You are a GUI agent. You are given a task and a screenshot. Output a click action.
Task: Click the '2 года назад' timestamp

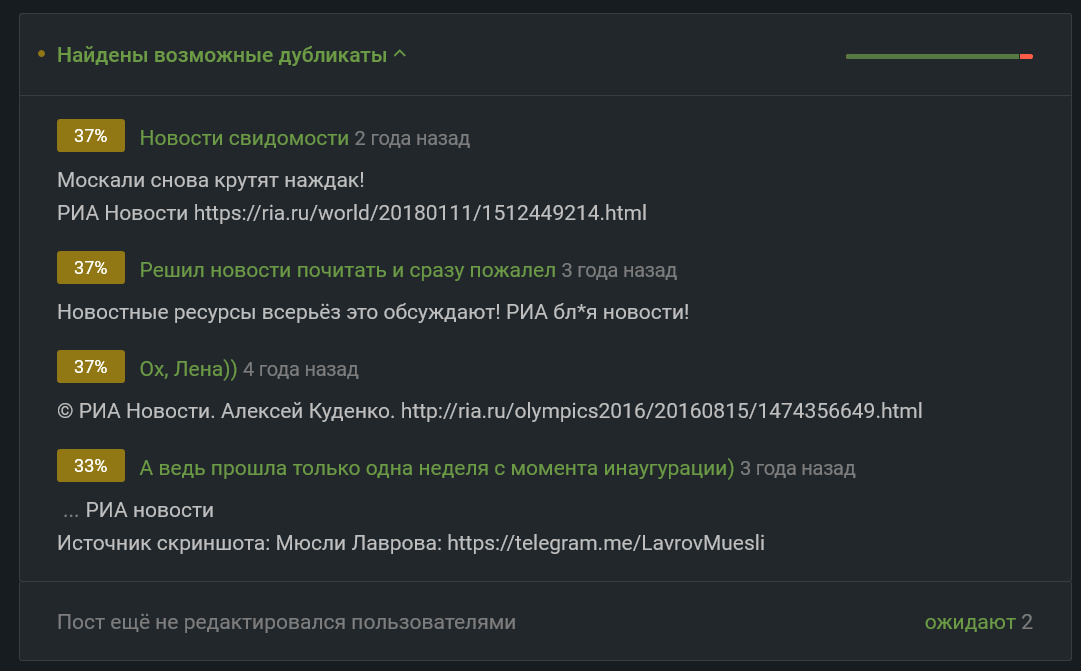412,138
